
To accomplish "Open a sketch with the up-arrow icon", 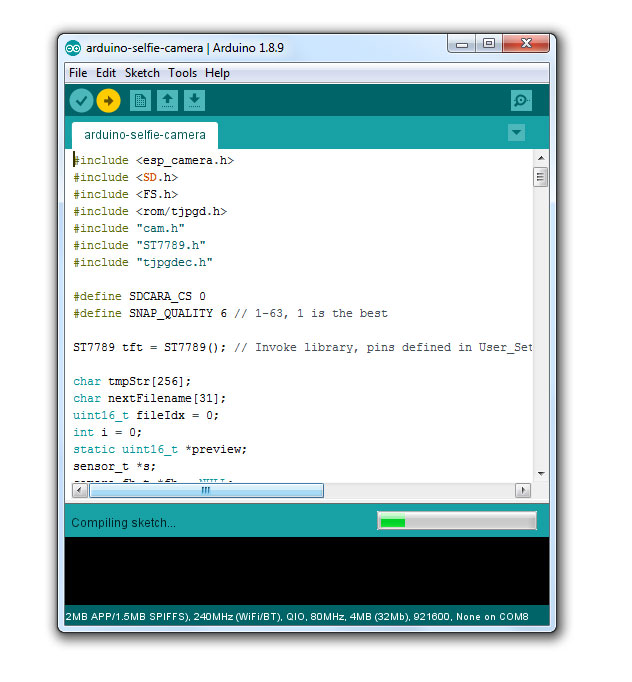I will coord(167,101).
